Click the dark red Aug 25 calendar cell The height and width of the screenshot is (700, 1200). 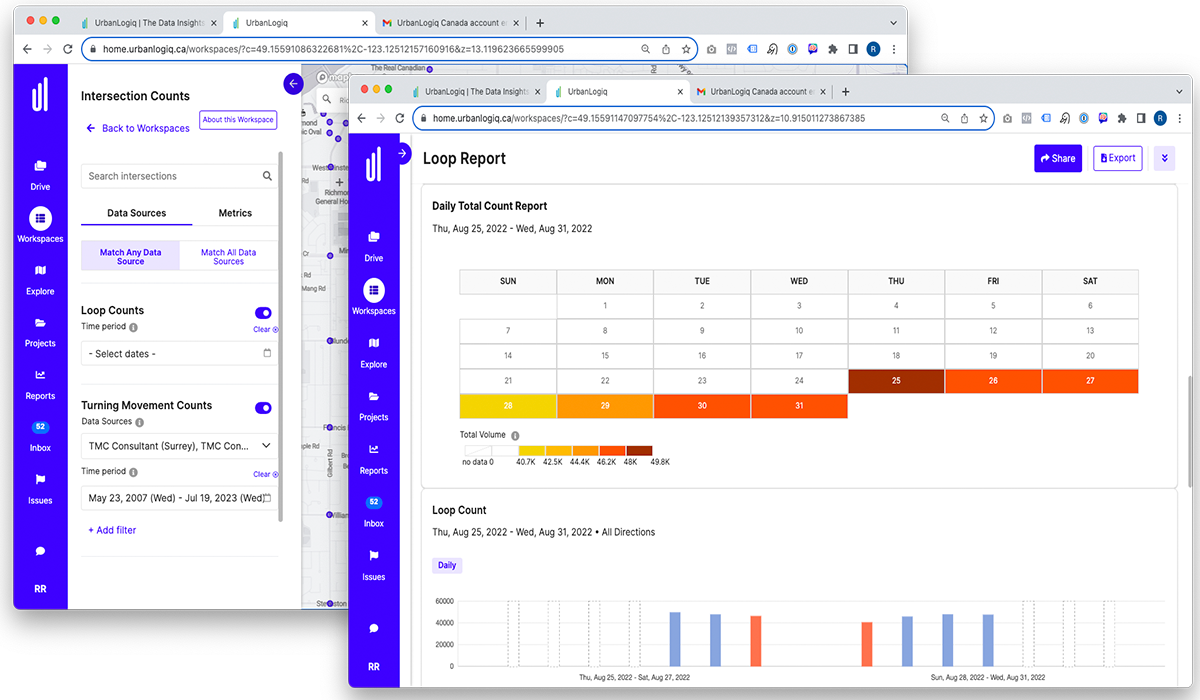point(896,381)
